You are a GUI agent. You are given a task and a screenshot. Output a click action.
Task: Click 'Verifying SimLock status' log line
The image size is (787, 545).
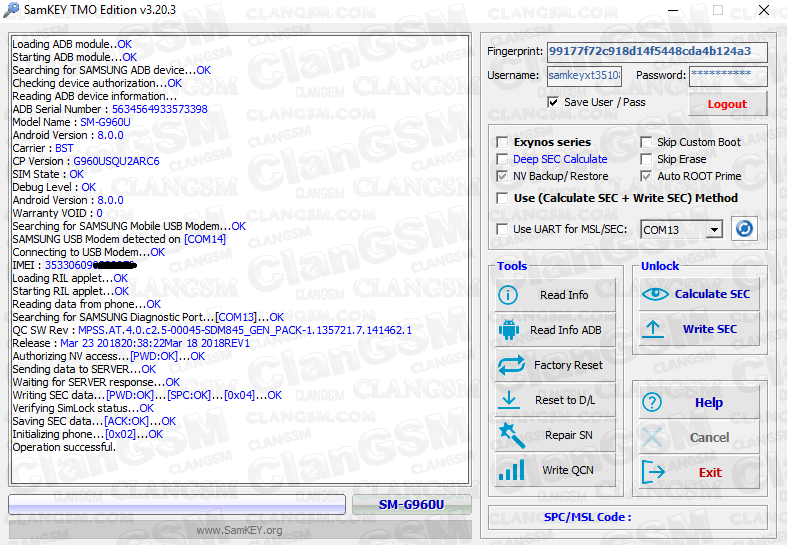point(83,408)
